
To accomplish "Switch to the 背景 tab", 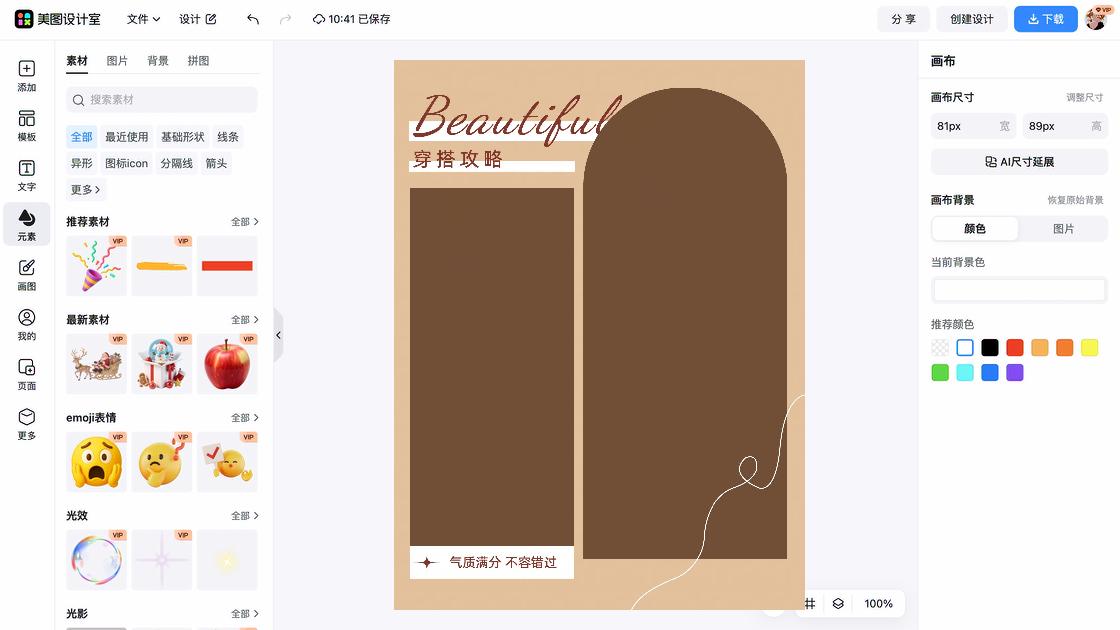I will pos(158,61).
